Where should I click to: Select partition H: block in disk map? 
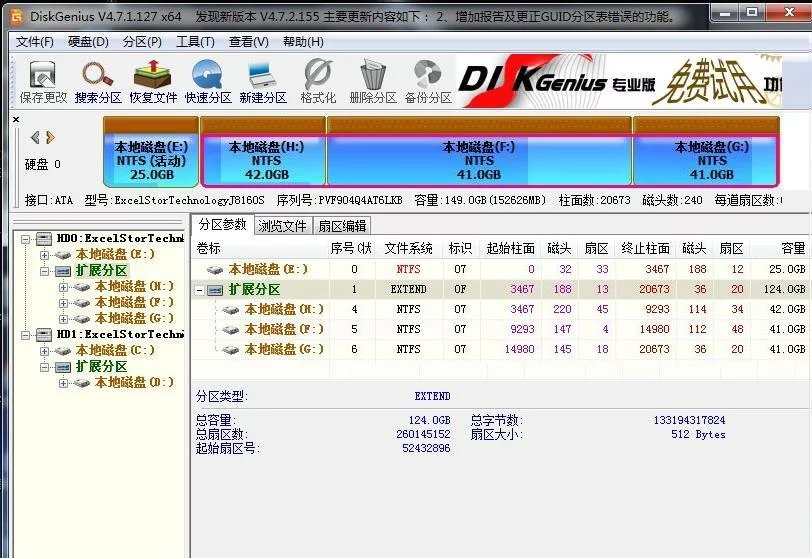[x=264, y=152]
